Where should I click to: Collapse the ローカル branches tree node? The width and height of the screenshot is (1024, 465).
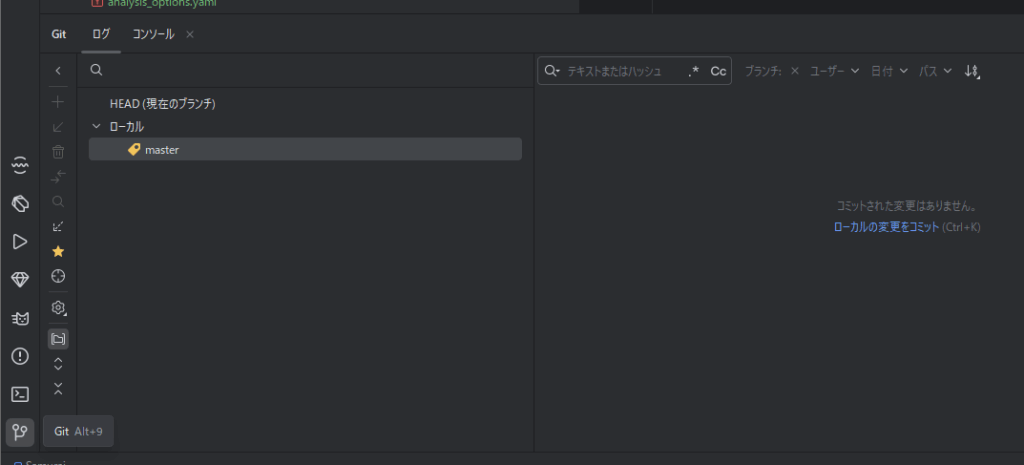point(96,127)
